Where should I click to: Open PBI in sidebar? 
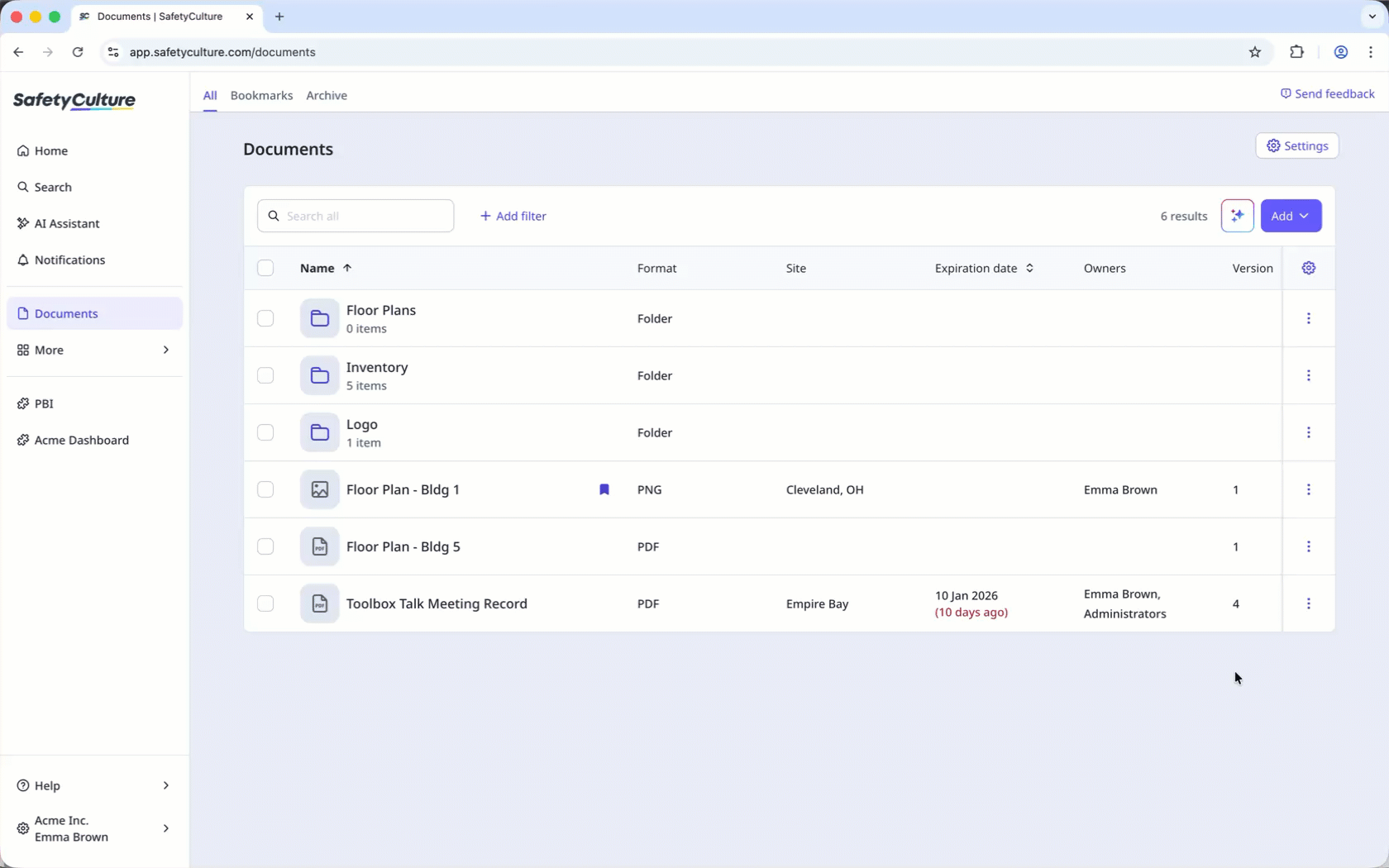(94, 403)
